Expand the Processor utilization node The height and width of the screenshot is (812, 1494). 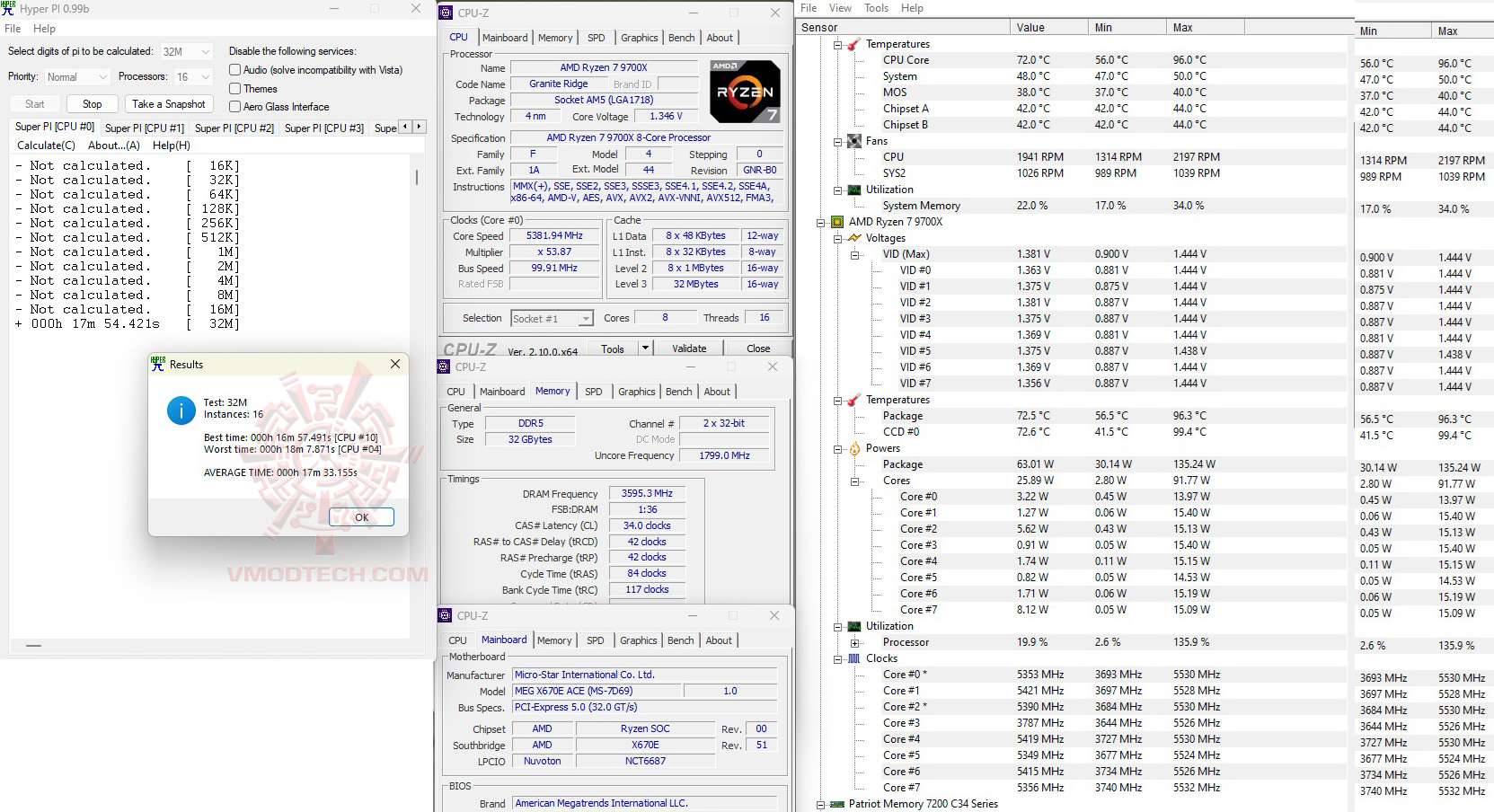pyautogui.click(x=854, y=642)
